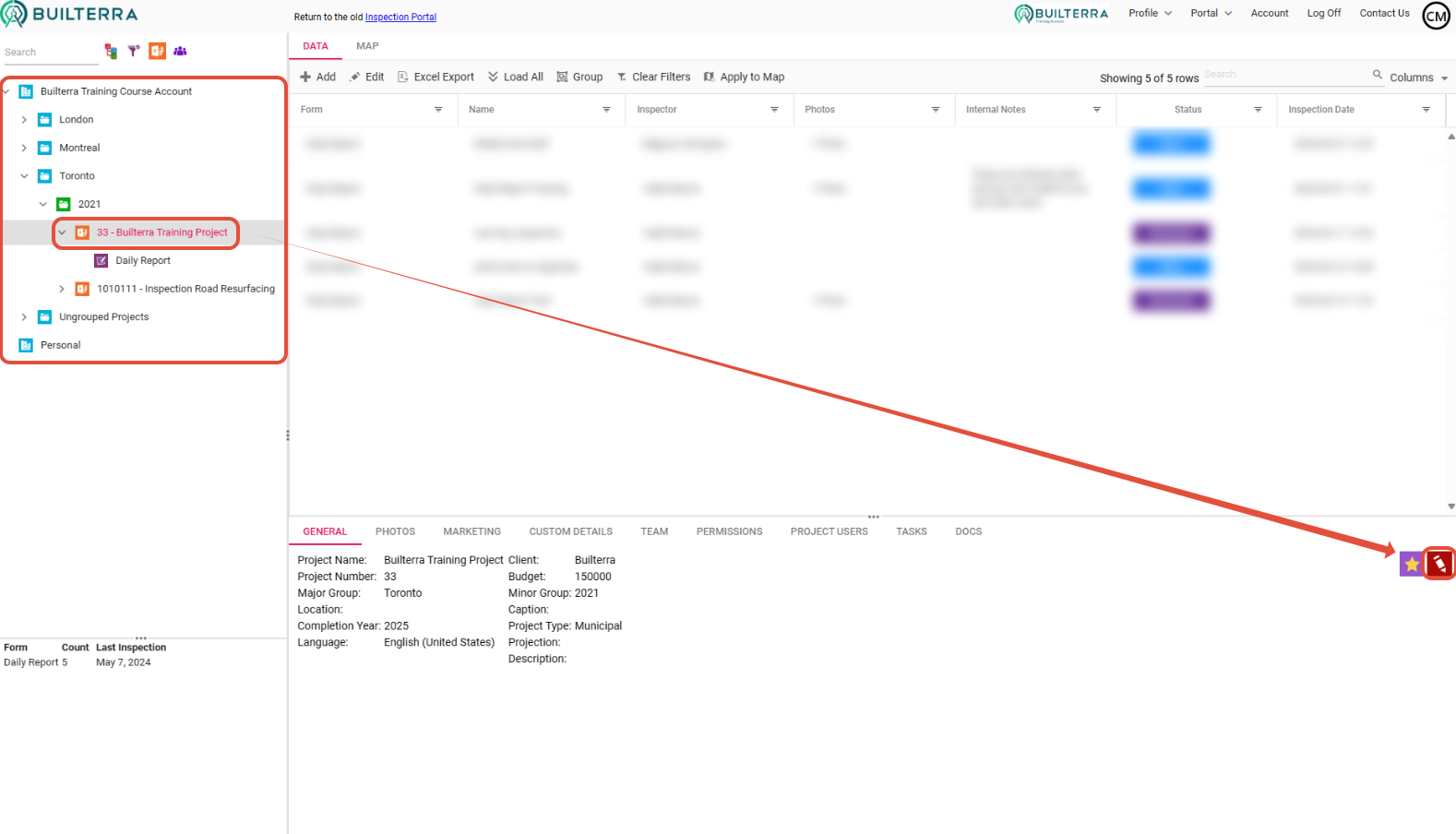Open the TASKS tab
The width and height of the screenshot is (1456, 834).
click(911, 531)
